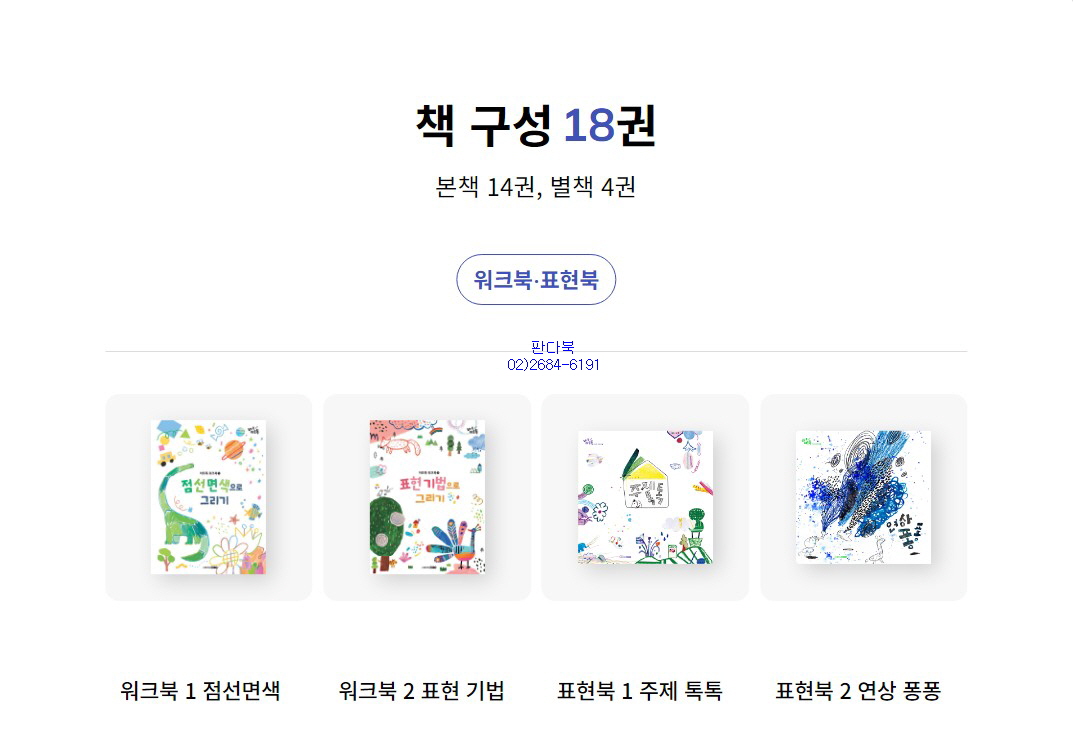
Task: Open the 점선면색으로 그리기 book cover
Action: [x=208, y=497]
